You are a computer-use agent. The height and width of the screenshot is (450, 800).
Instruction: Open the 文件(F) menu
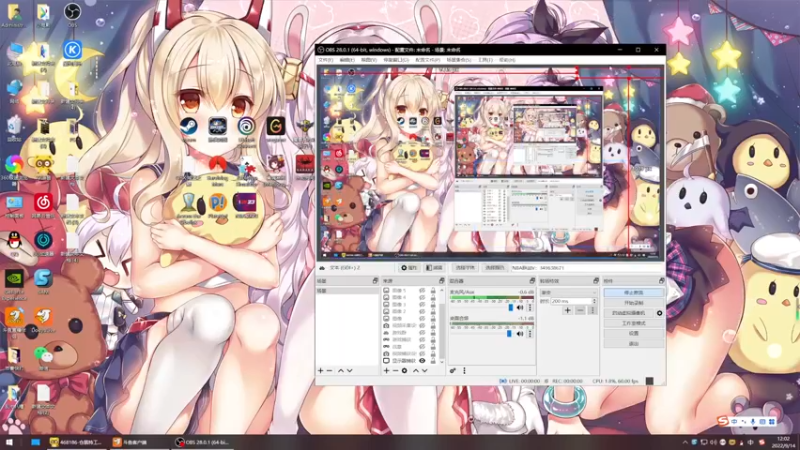[325, 60]
